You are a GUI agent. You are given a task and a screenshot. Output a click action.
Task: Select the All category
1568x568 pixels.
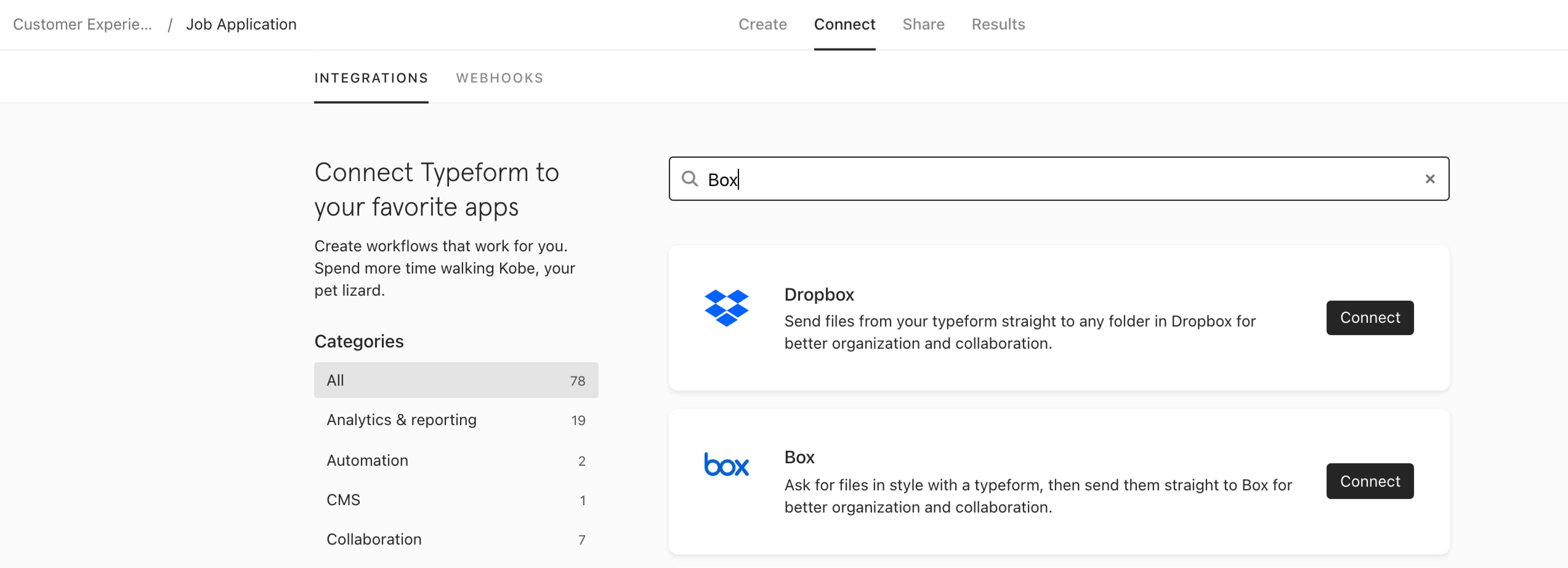tap(456, 380)
